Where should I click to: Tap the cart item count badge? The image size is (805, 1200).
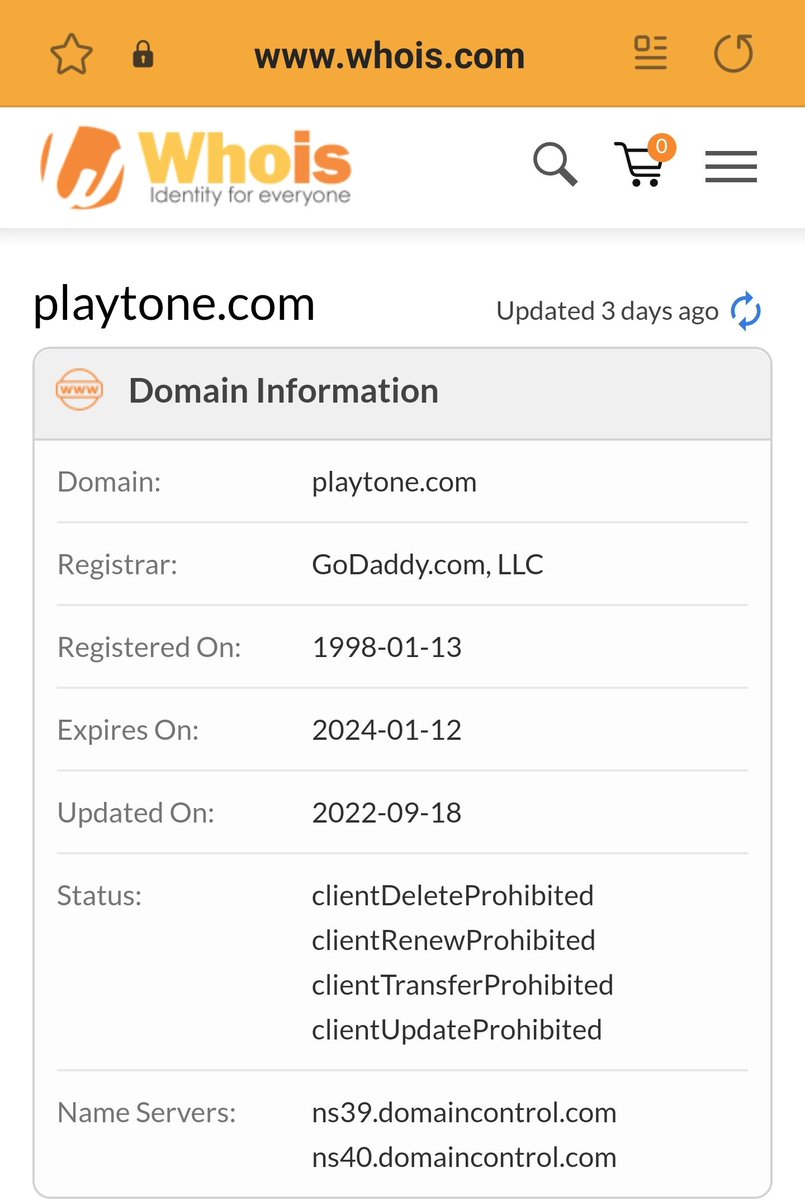tap(661, 147)
